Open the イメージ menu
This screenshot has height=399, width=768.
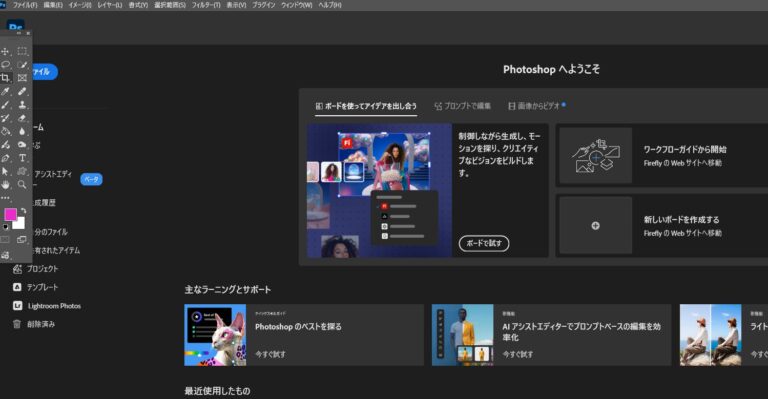pyautogui.click(x=80, y=5)
